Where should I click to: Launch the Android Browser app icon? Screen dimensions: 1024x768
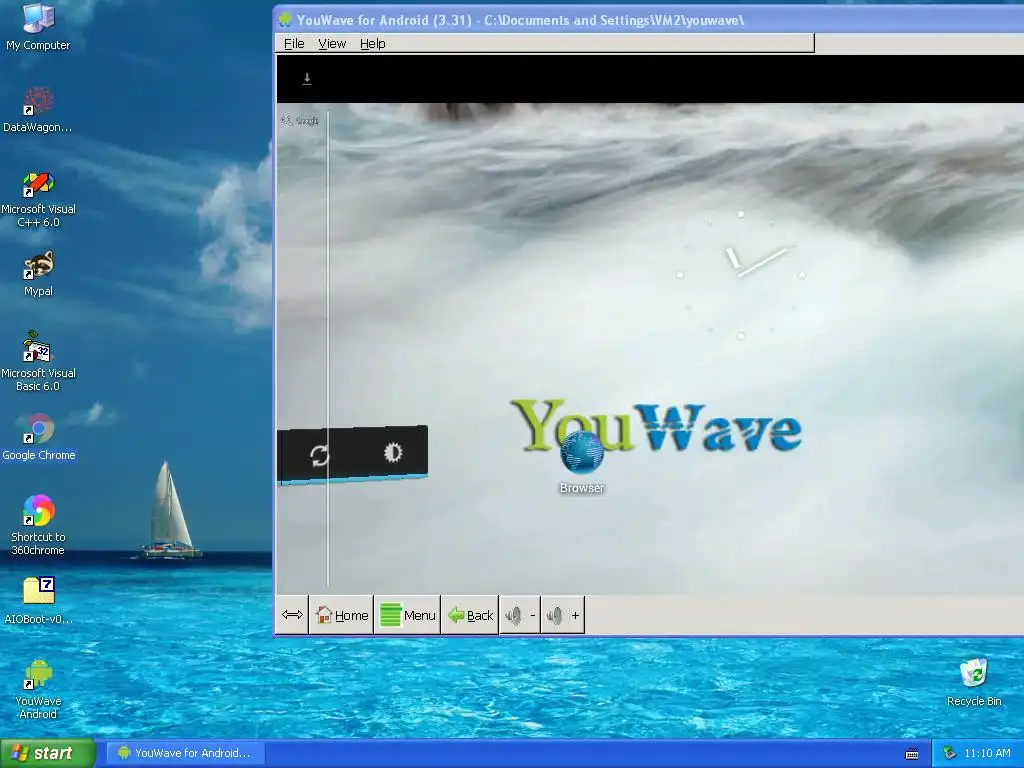pyautogui.click(x=581, y=461)
